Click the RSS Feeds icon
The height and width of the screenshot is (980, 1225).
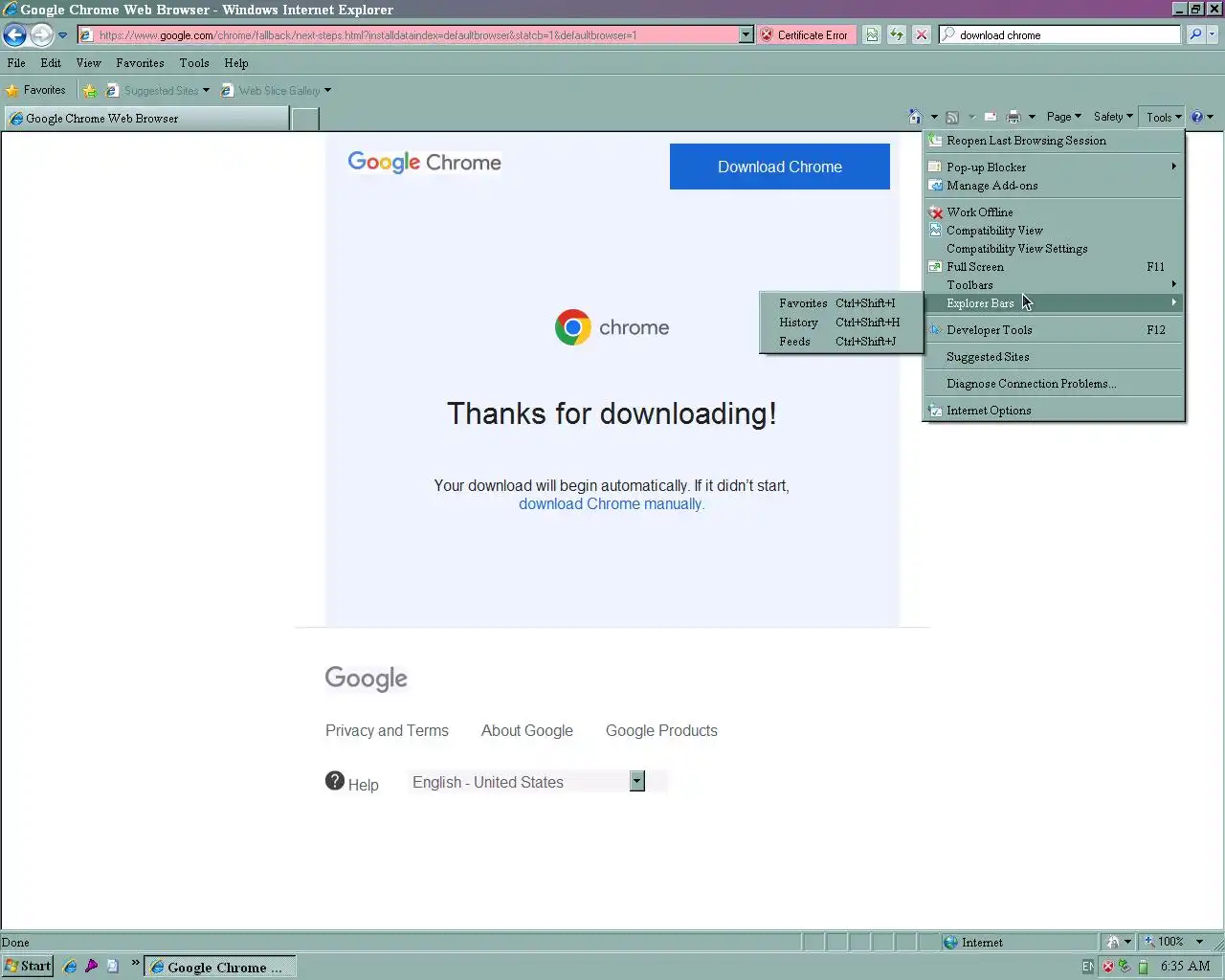click(952, 117)
